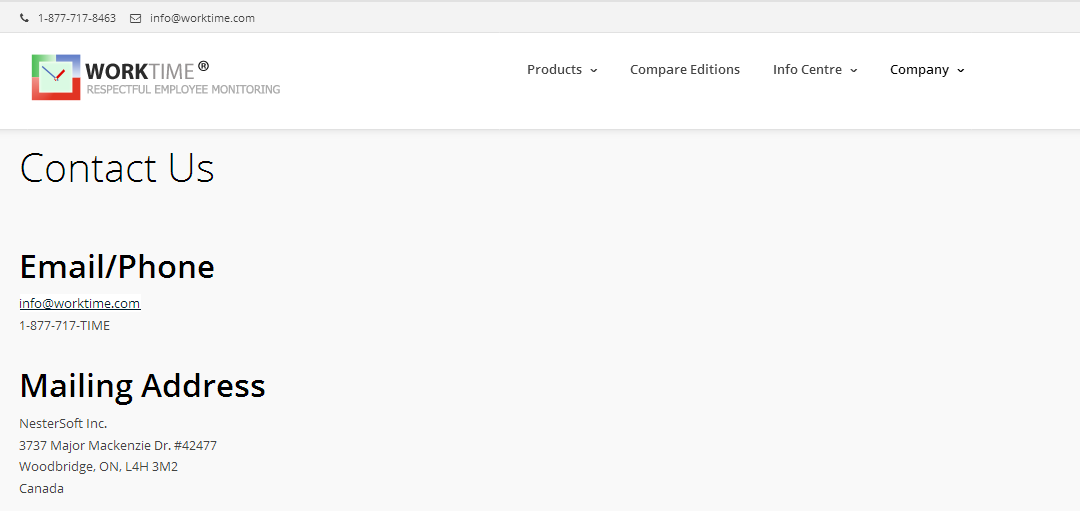The width and height of the screenshot is (1080, 511).
Task: Expand the chevron next to Products
Action: click(x=594, y=70)
